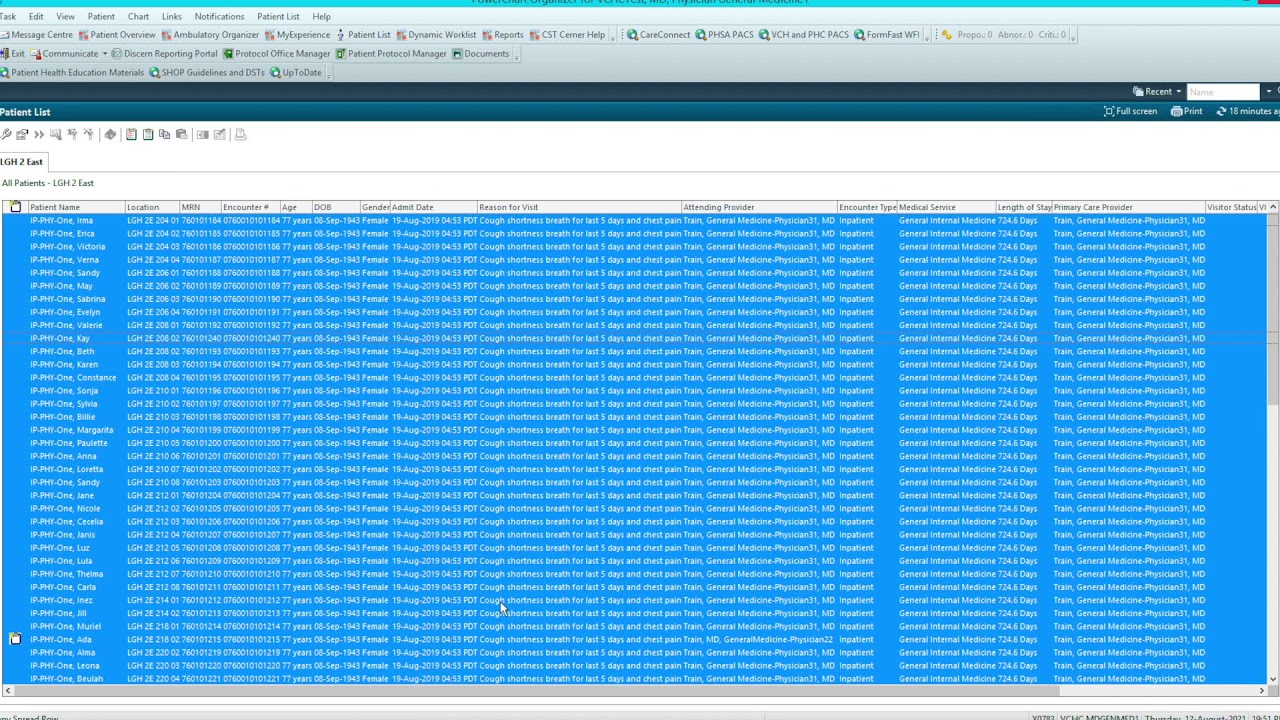Open Patient Overview from the toolbar
Screen dimensions: 1280x720
(116, 35)
